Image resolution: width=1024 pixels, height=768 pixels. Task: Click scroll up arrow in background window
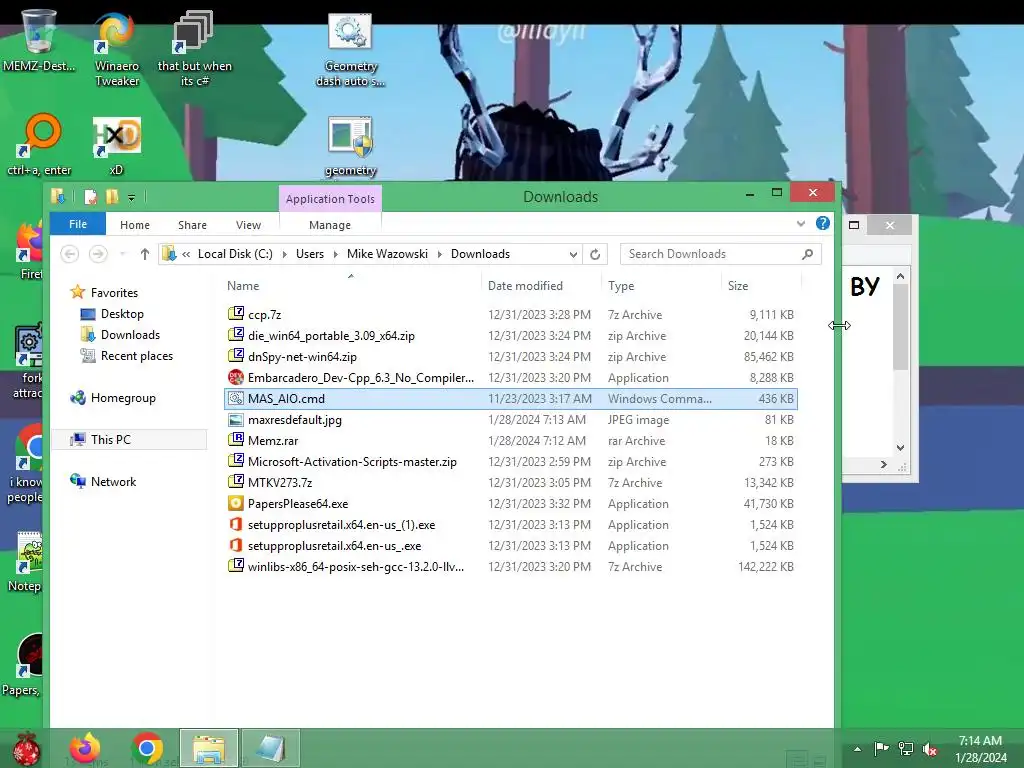tap(901, 276)
